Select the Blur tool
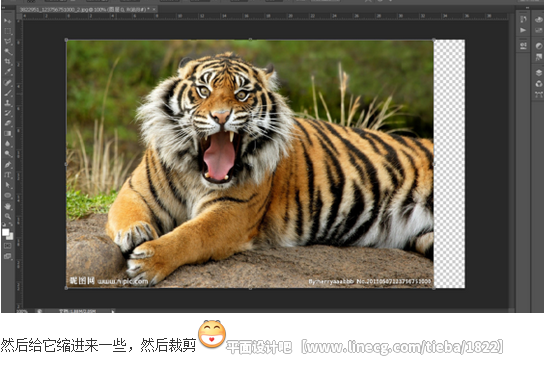 pos(8,144)
